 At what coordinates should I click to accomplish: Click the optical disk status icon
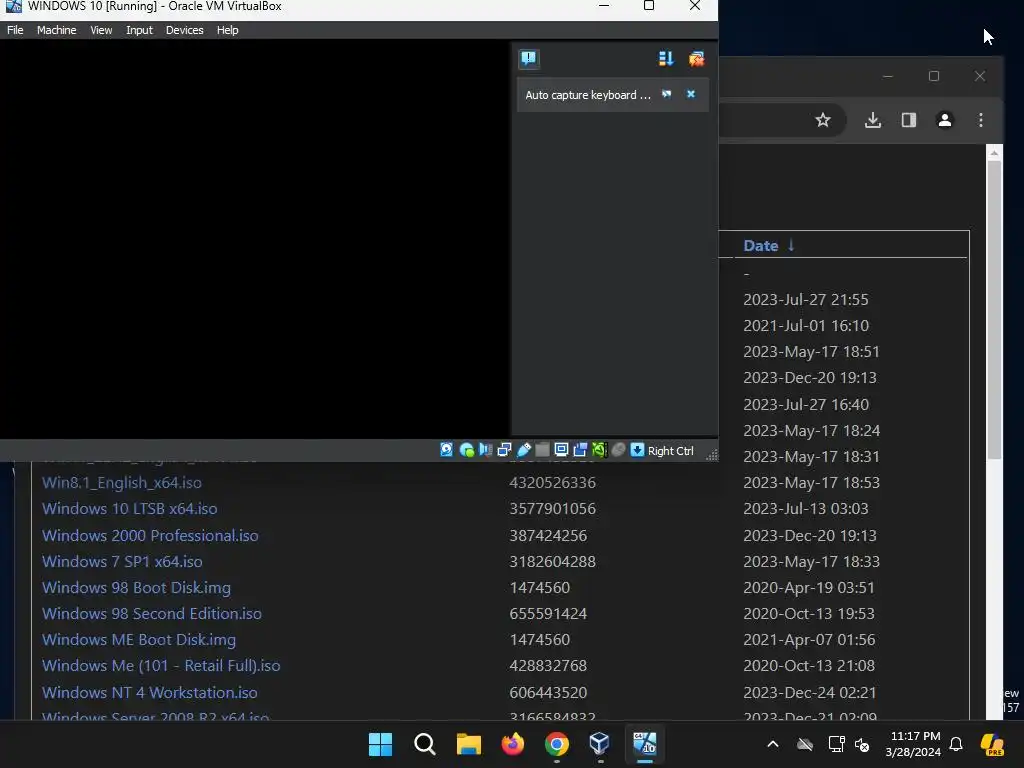(466, 450)
